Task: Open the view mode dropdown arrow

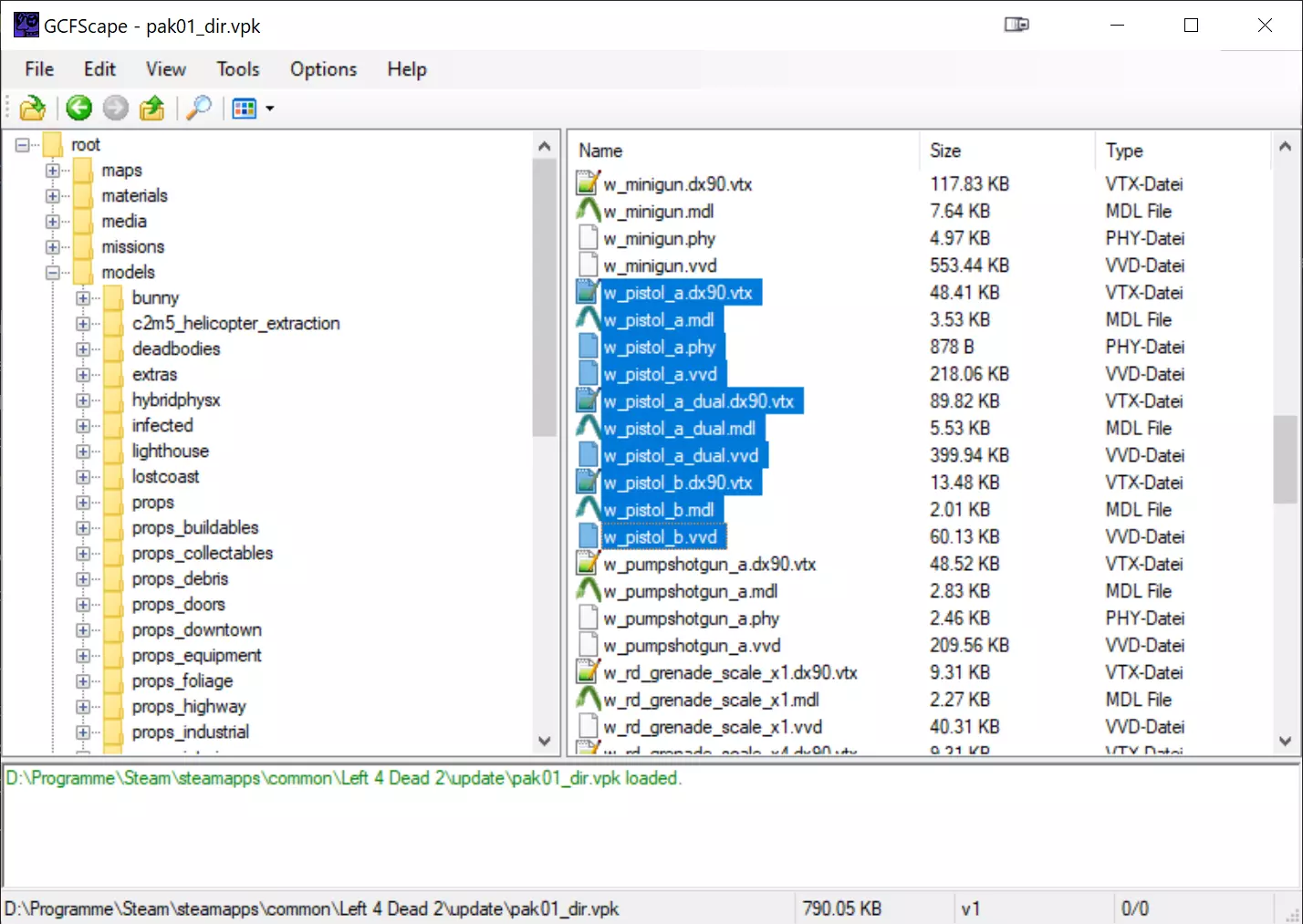Action: (270, 109)
